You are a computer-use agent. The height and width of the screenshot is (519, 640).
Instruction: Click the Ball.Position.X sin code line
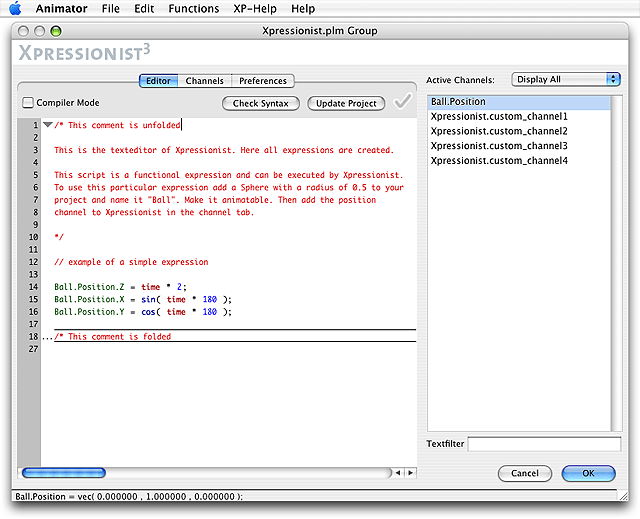coord(143,299)
